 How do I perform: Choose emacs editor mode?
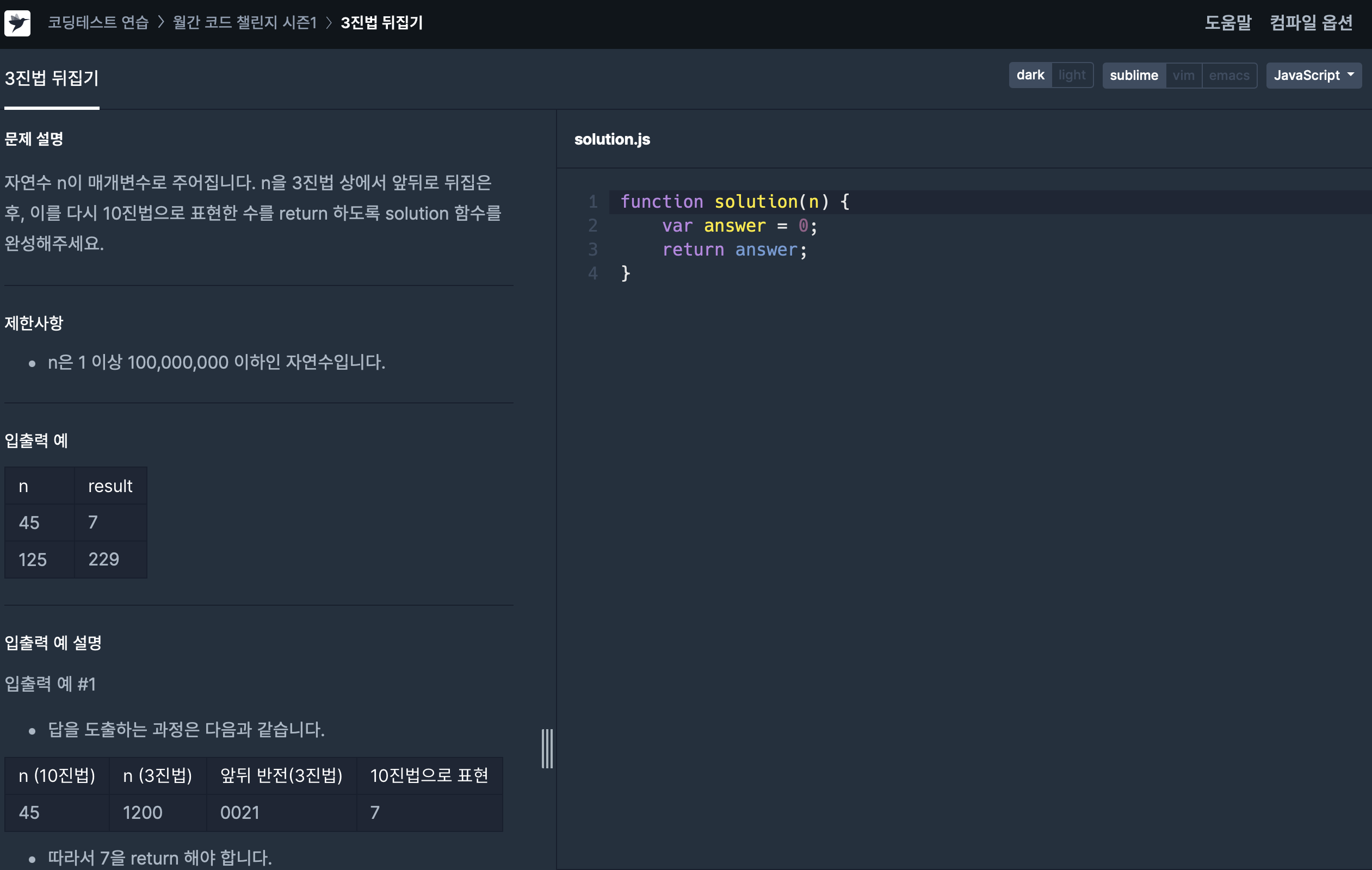[x=1228, y=75]
